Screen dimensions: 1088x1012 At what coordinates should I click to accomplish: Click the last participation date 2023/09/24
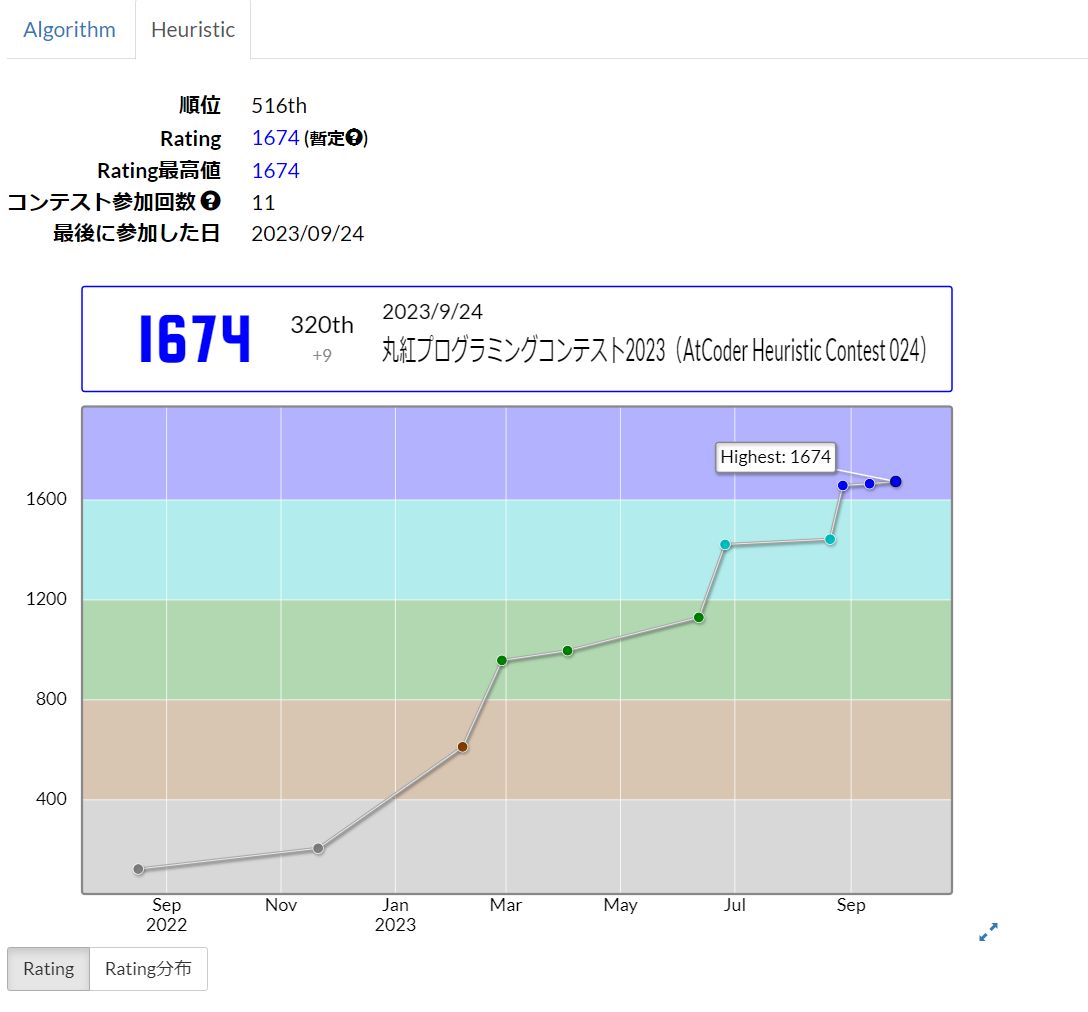[x=307, y=234]
